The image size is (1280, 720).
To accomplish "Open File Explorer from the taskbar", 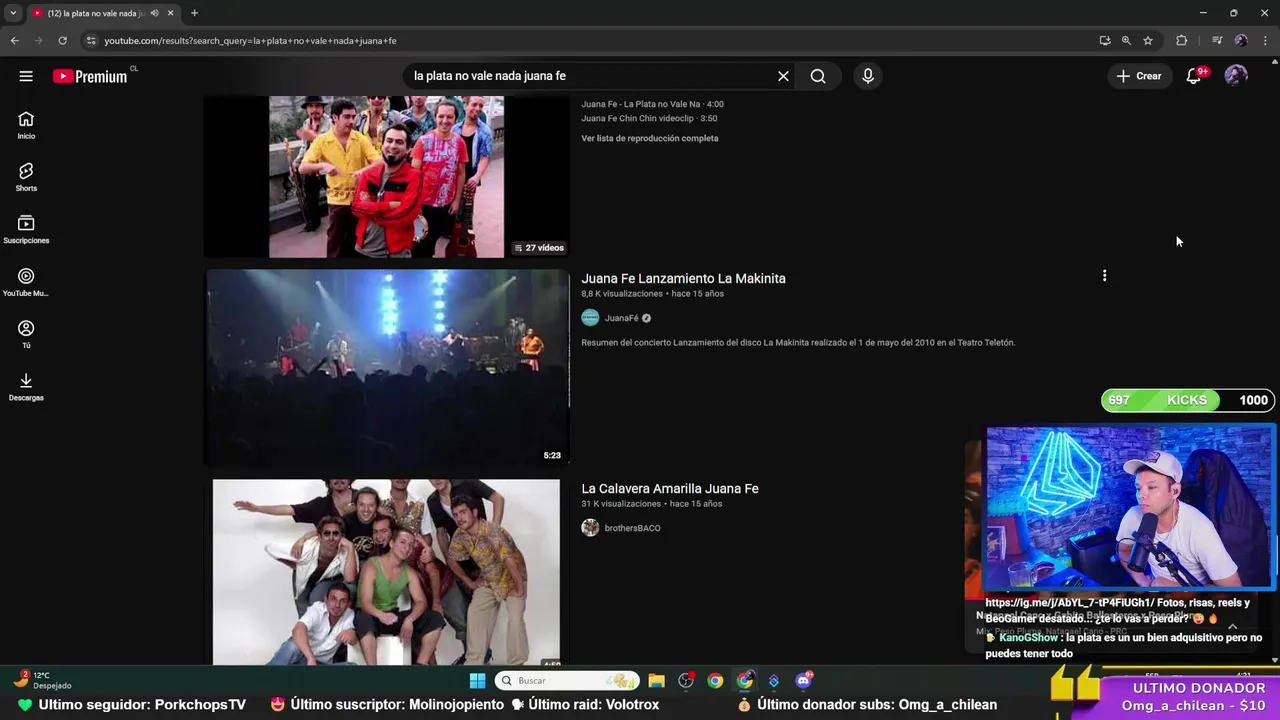I will pyautogui.click(x=656, y=681).
